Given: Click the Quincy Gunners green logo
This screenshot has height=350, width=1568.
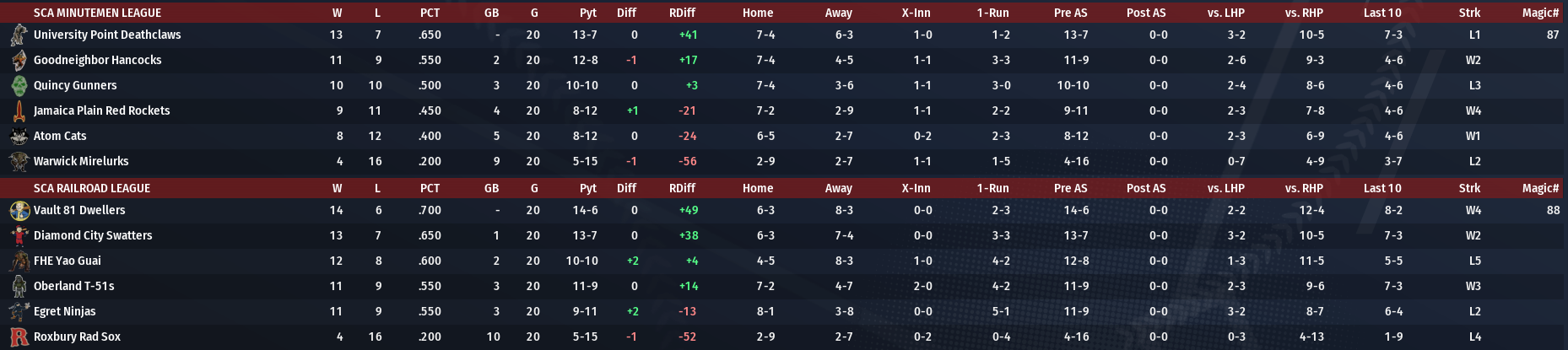Looking at the screenshot, I should coord(19,85).
